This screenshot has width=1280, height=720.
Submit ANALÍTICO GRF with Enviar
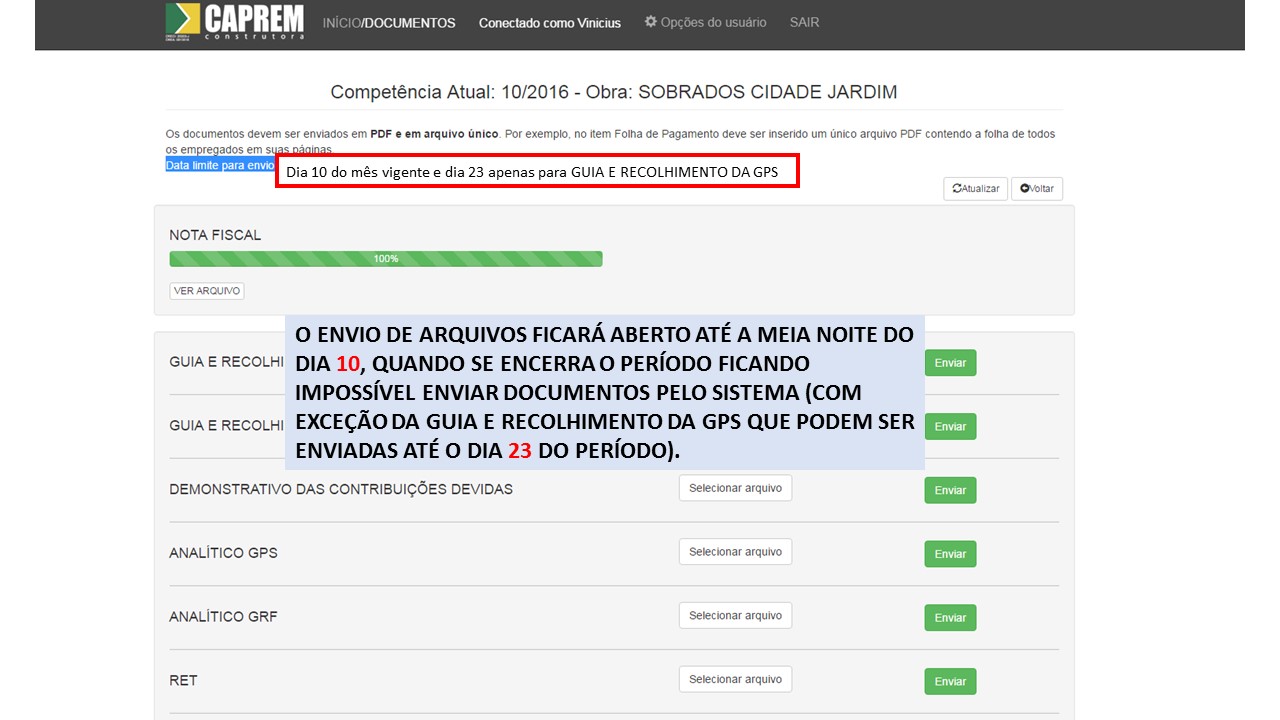tap(950, 618)
